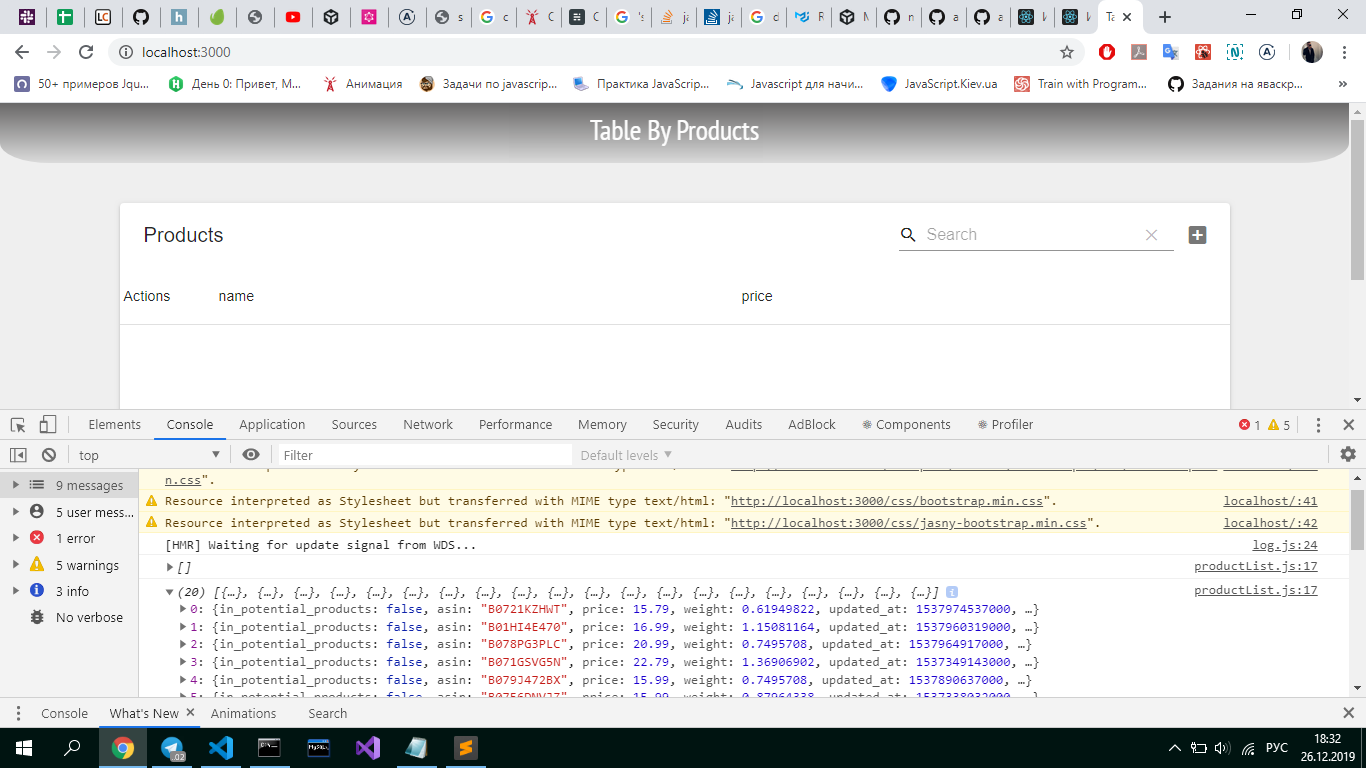This screenshot has height=768, width=1366.
Task: Go back to the previous page
Action: 22,52
